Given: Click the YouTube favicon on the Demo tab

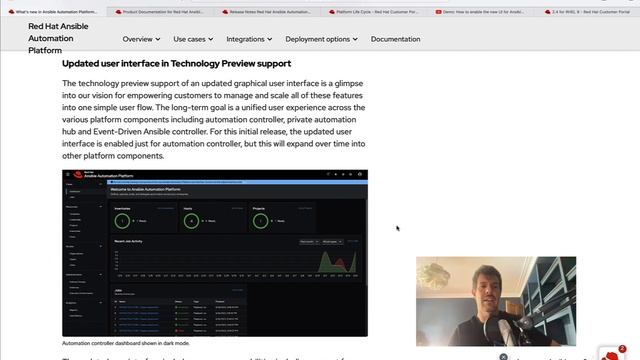Looking at the screenshot, I should coord(438,12).
